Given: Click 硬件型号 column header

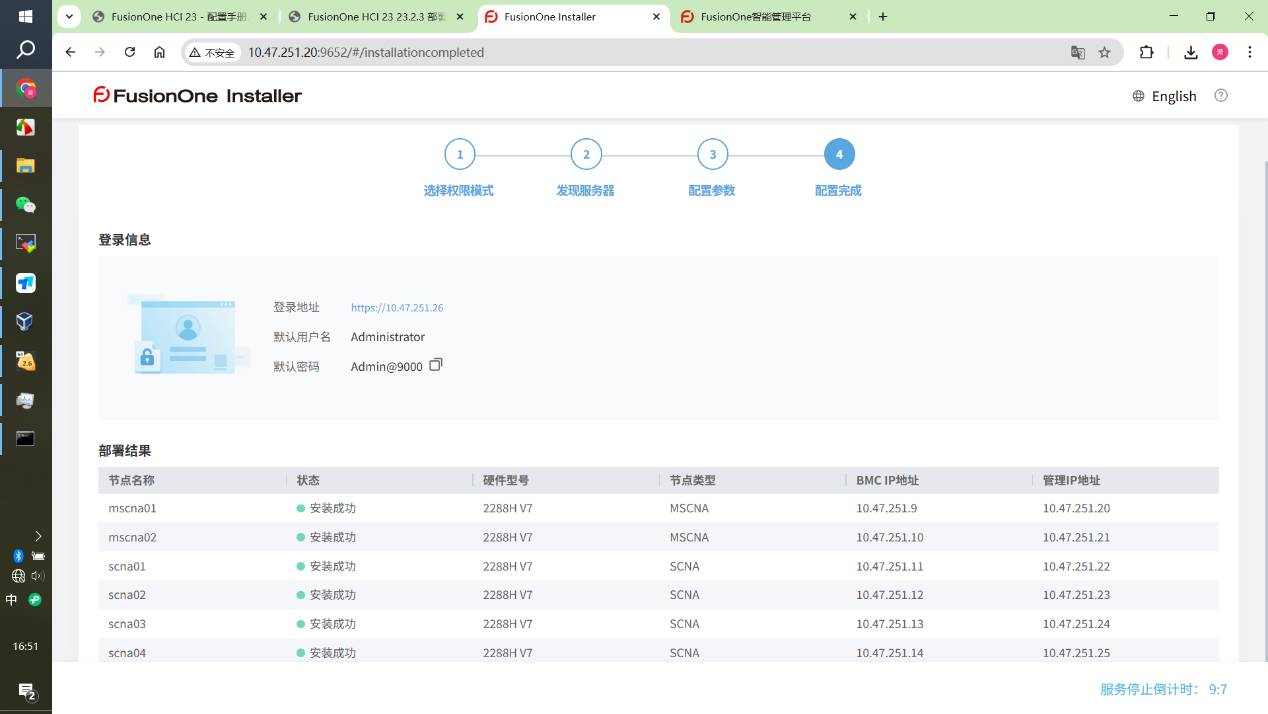Looking at the screenshot, I should [x=506, y=480].
